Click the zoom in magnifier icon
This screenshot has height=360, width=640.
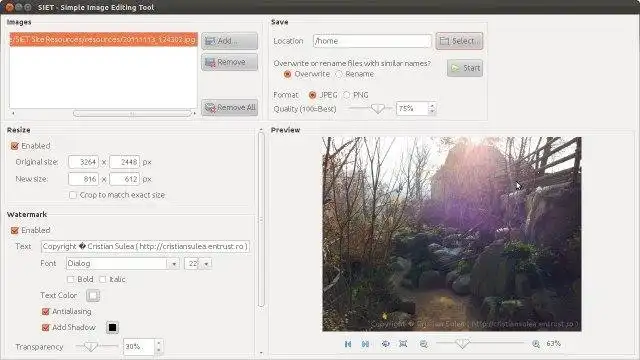(x=536, y=344)
